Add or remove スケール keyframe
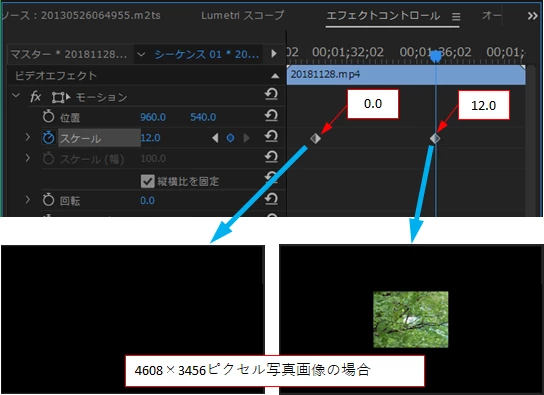The height and width of the screenshot is (395, 544). click(x=230, y=138)
